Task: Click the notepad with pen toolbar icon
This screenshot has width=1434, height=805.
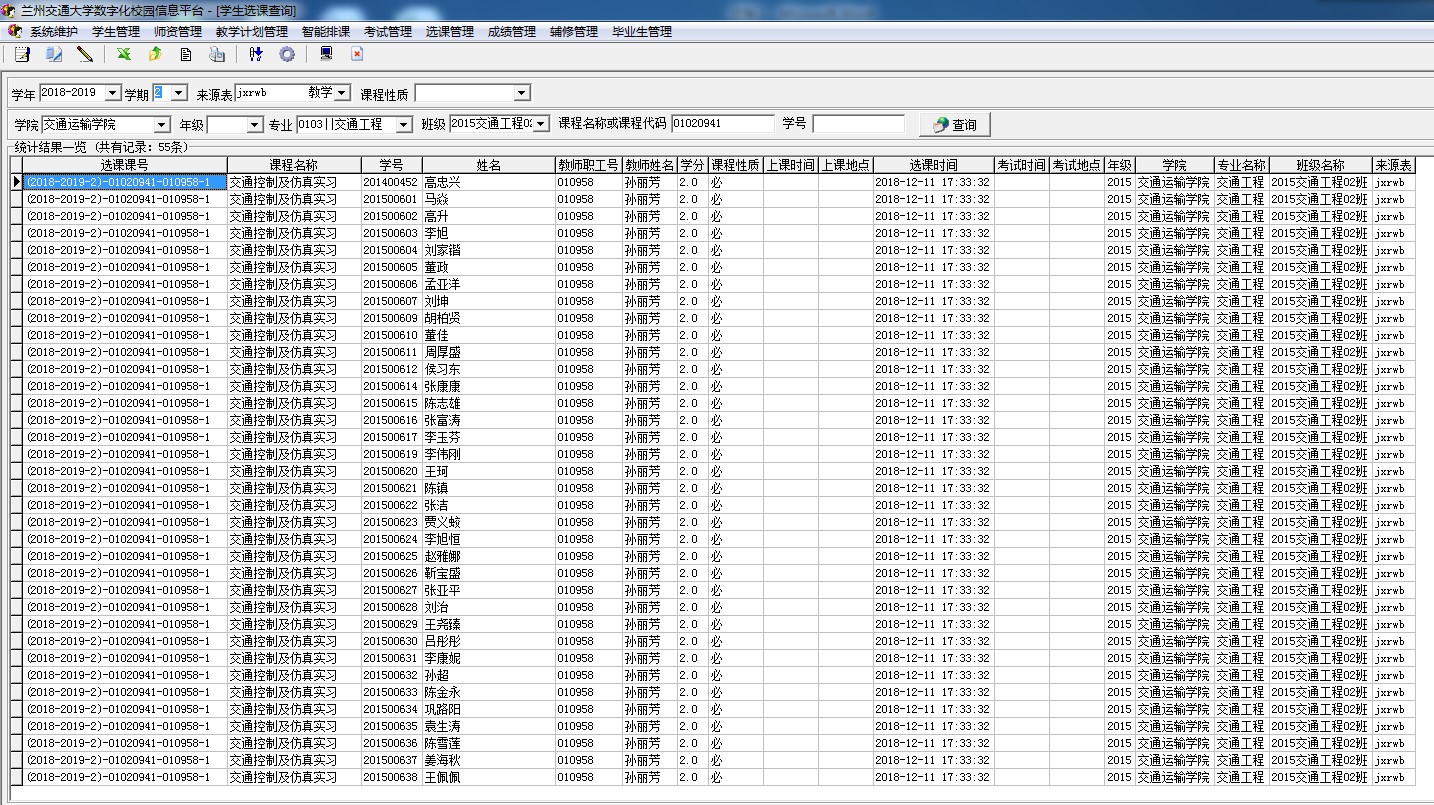Action: [x=22, y=54]
